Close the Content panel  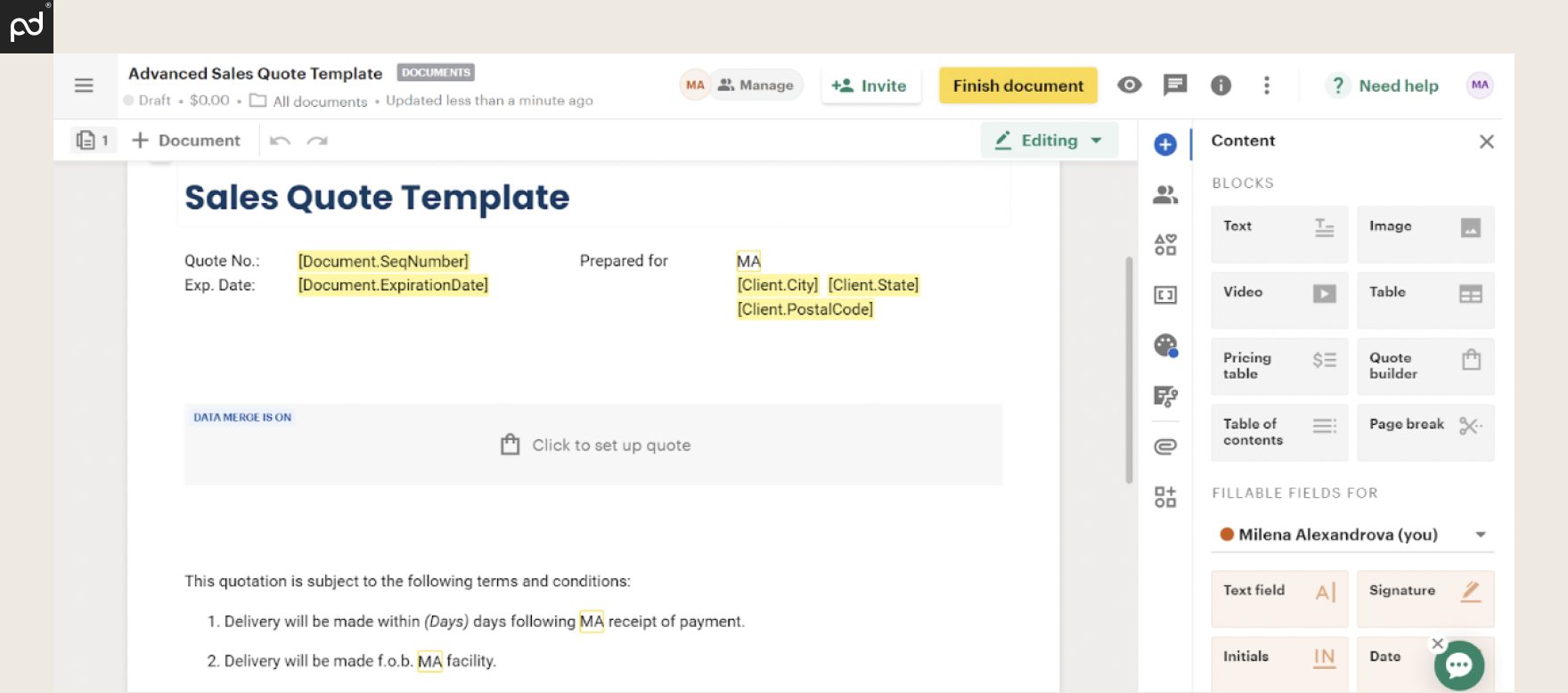pyautogui.click(x=1486, y=142)
